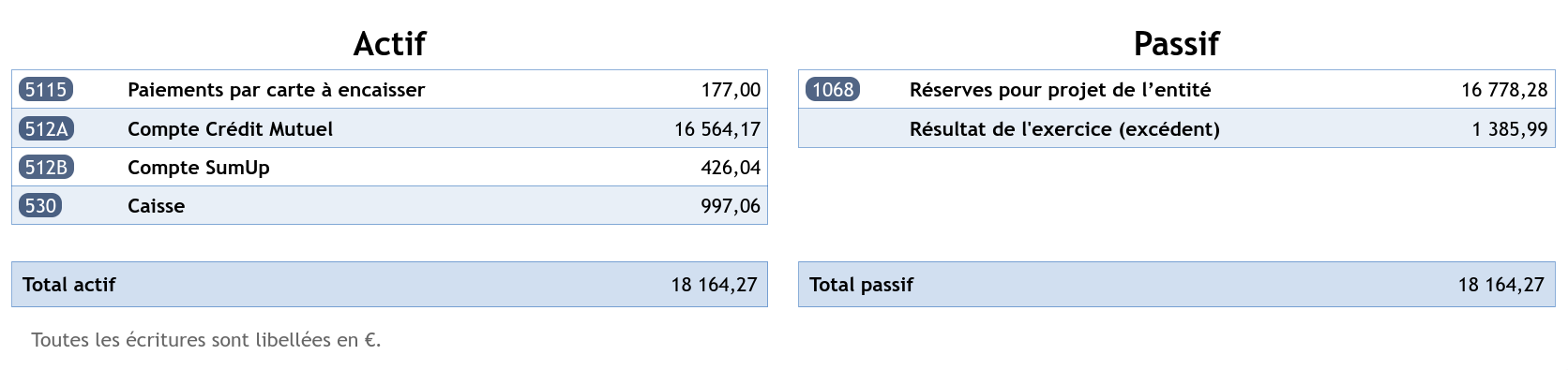
Task: Click the 997,06 Caisse amount
Action: click(731, 206)
